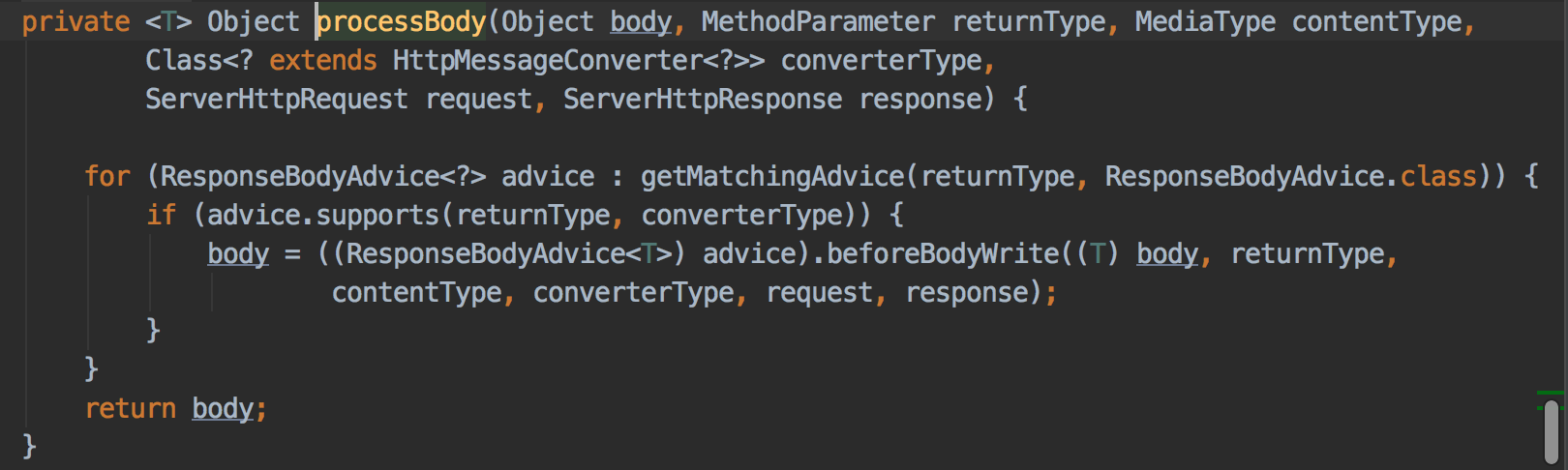Click the class keyword after ResponseBodyAdvice

pos(1438,176)
